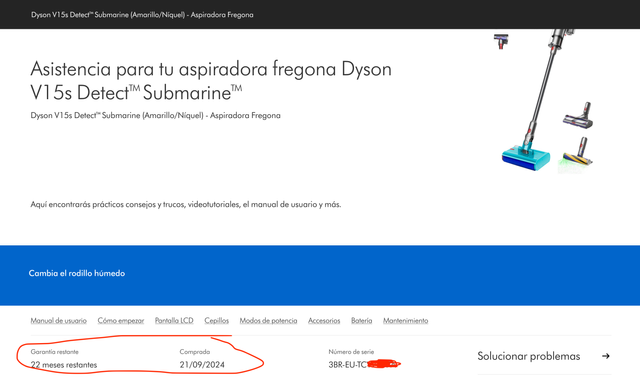
Task: Click the green laser fluffy head image
Action: (x=576, y=155)
